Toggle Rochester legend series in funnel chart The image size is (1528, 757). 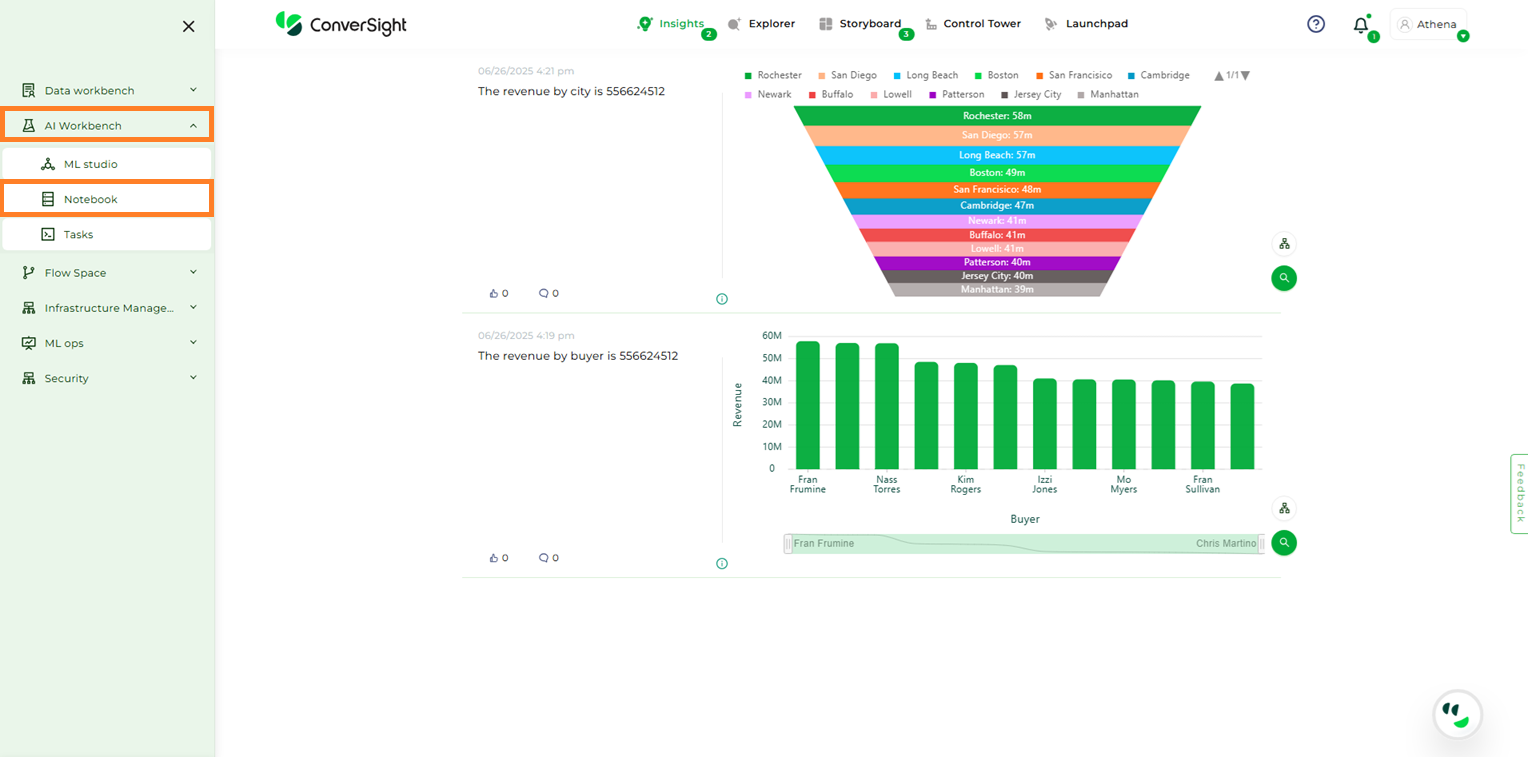(773, 76)
